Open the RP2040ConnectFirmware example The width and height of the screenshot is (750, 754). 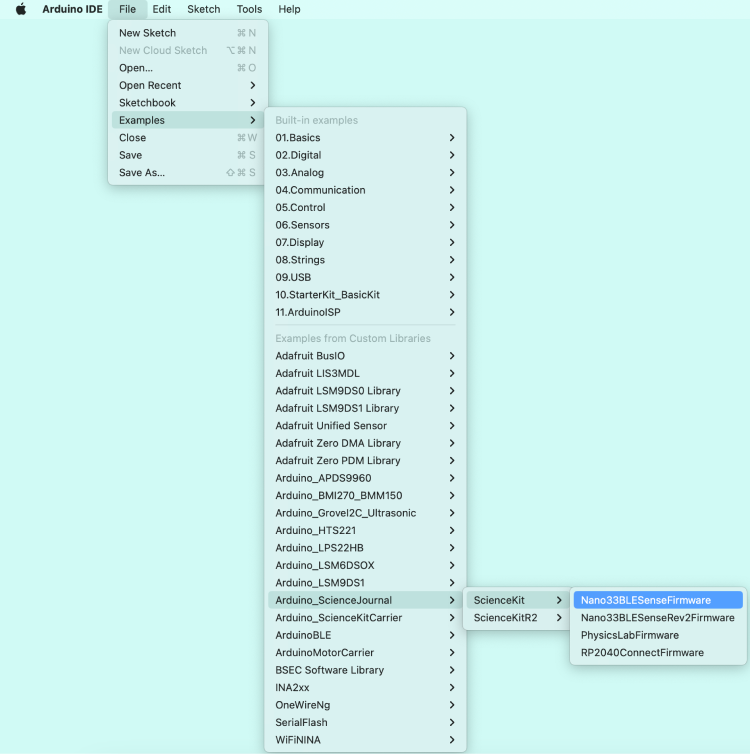[642, 653]
